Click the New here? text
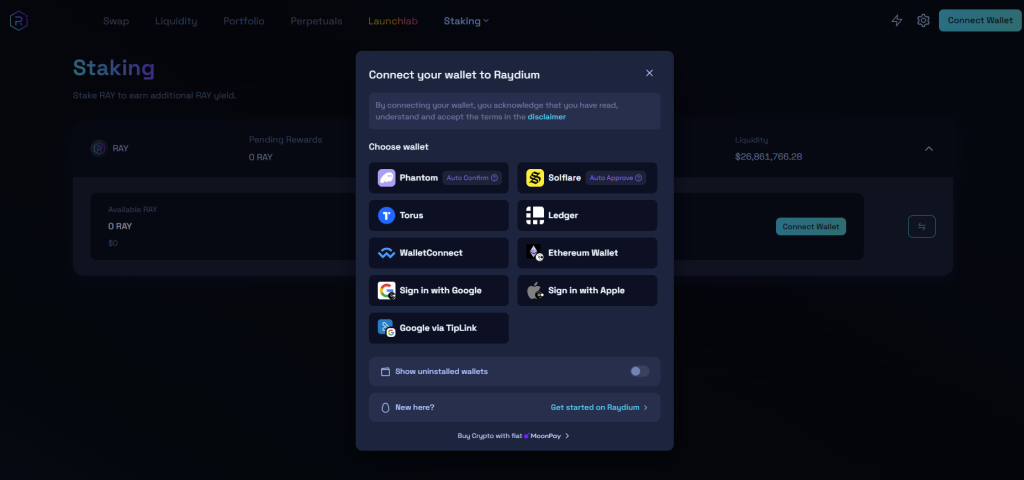 click(x=415, y=408)
